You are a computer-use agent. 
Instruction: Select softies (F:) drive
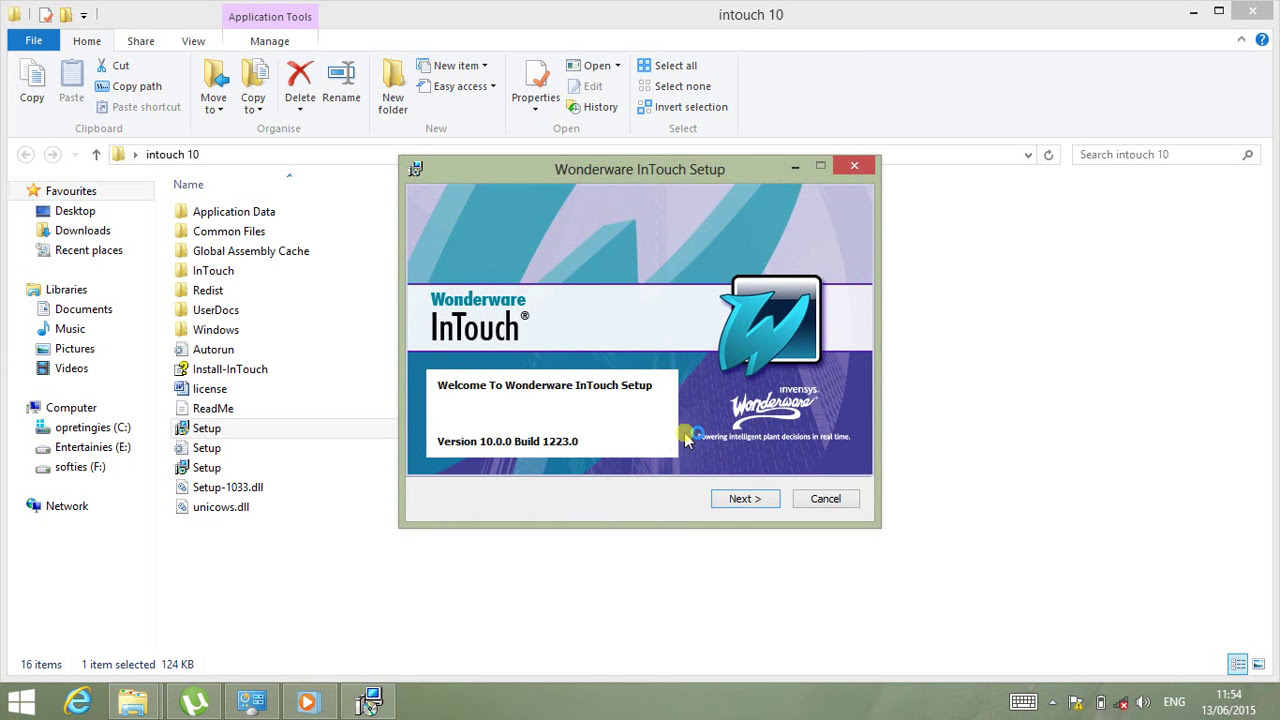pyautogui.click(x=80, y=467)
